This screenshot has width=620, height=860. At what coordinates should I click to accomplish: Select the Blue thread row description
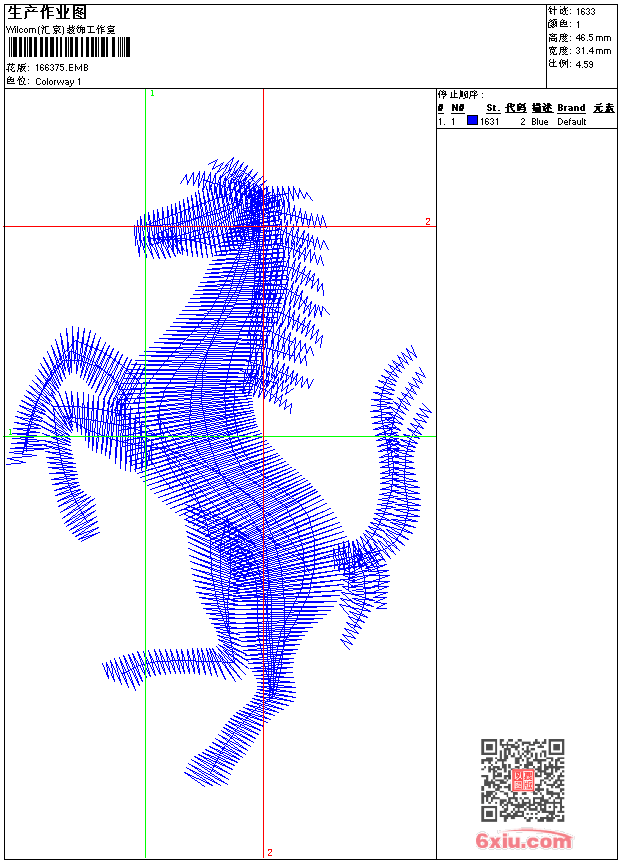[540, 121]
